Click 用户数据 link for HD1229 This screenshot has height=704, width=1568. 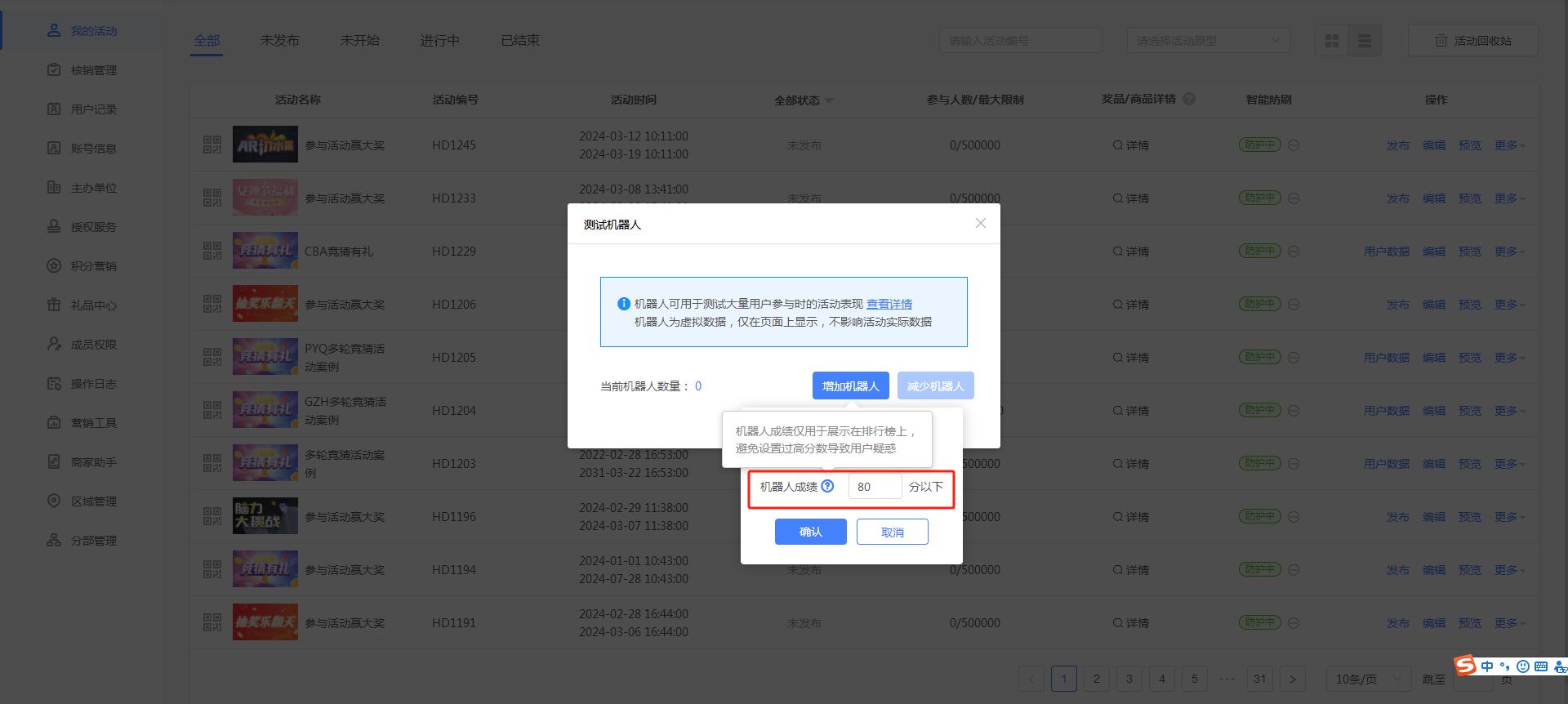click(x=1386, y=252)
